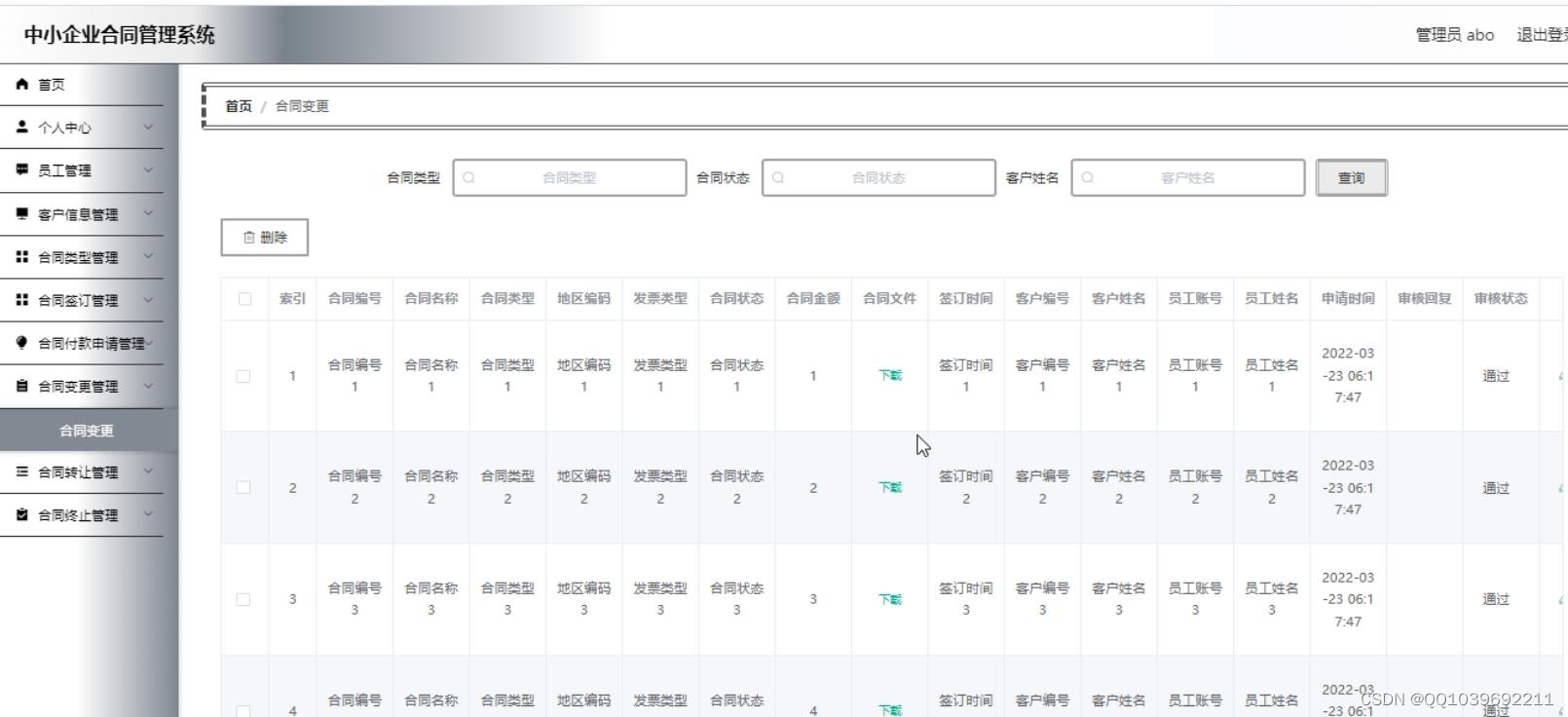Click 客户姓名 2 cell in second row
The height and width of the screenshot is (717, 1568).
pyautogui.click(x=1119, y=488)
